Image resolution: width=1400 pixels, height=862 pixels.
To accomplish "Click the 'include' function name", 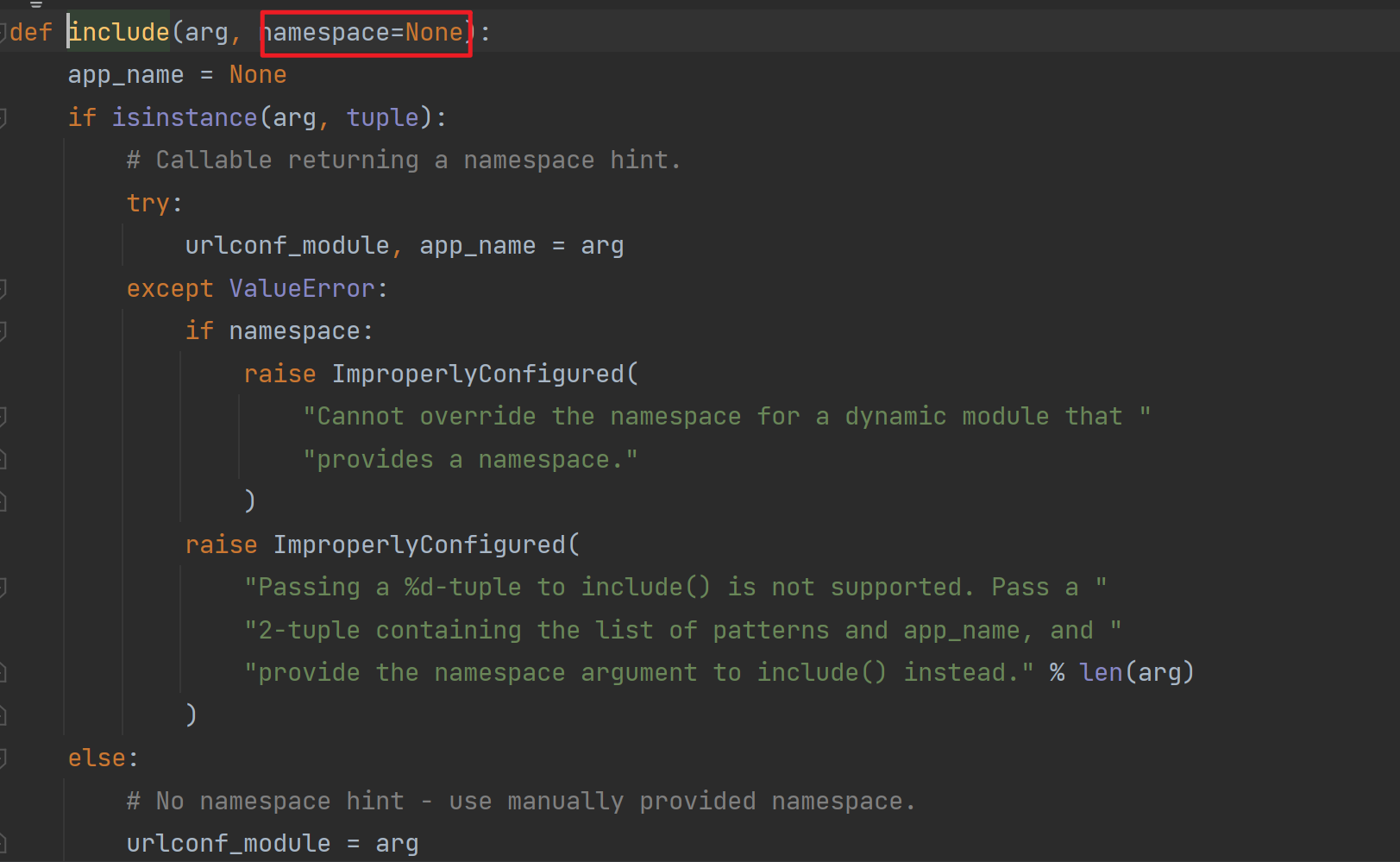I will (x=119, y=33).
